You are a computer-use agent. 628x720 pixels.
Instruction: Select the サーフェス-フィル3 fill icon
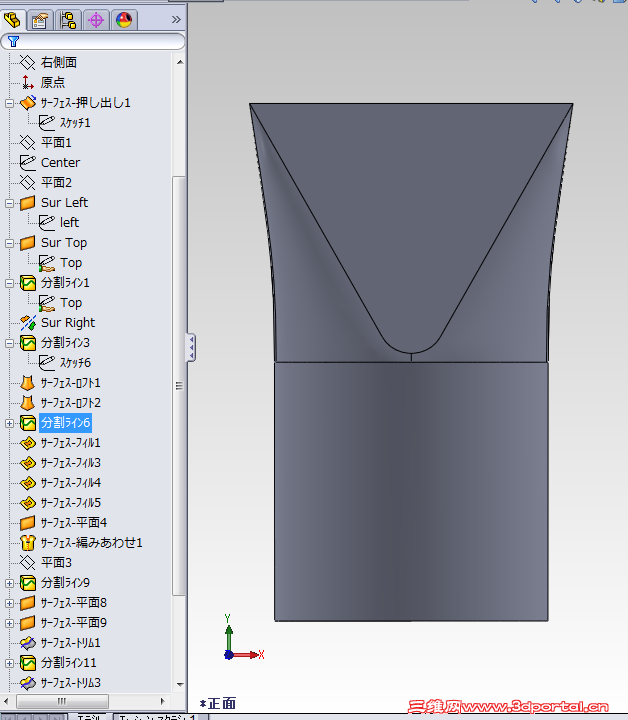point(28,463)
